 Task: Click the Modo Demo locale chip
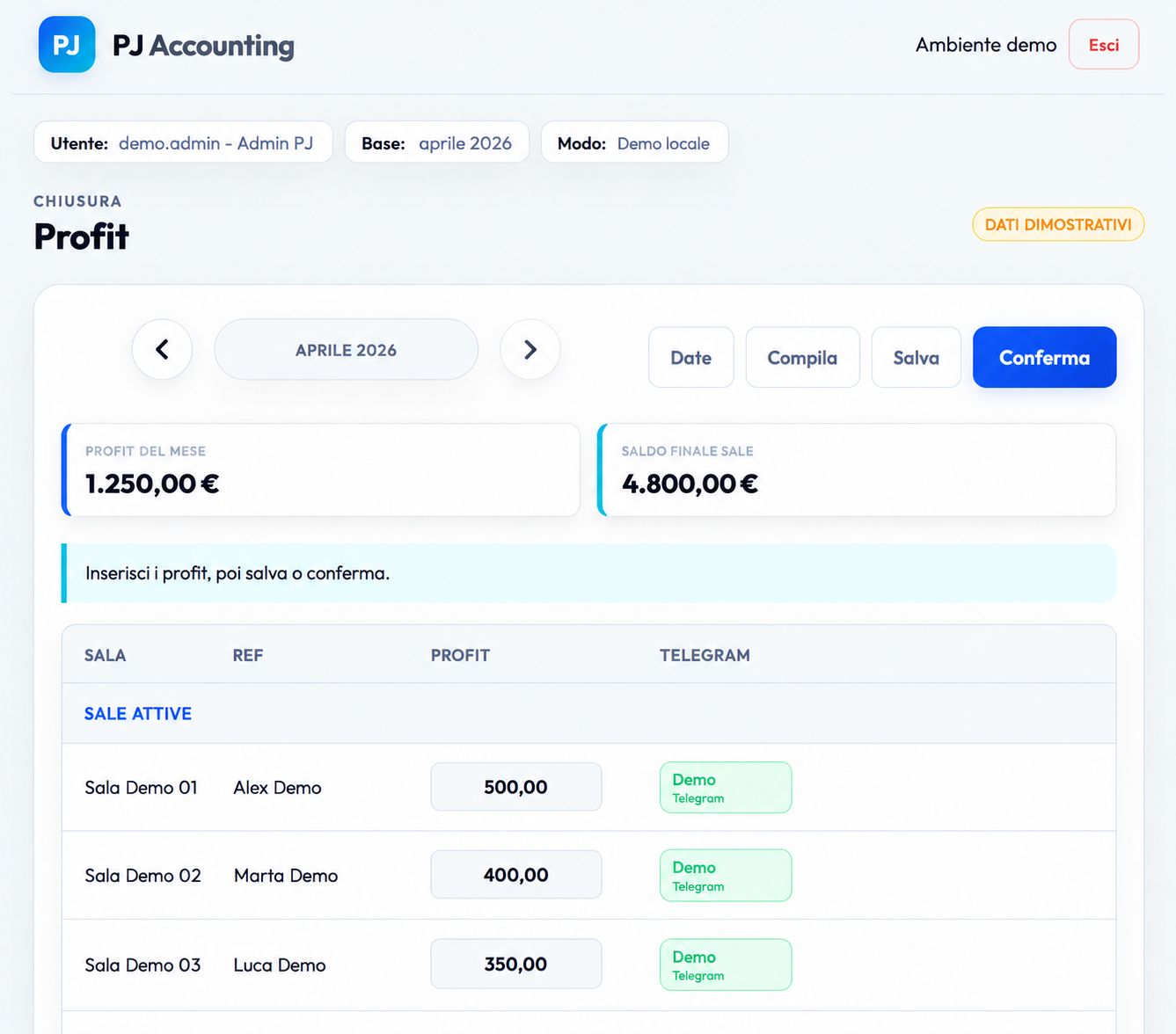pos(634,142)
